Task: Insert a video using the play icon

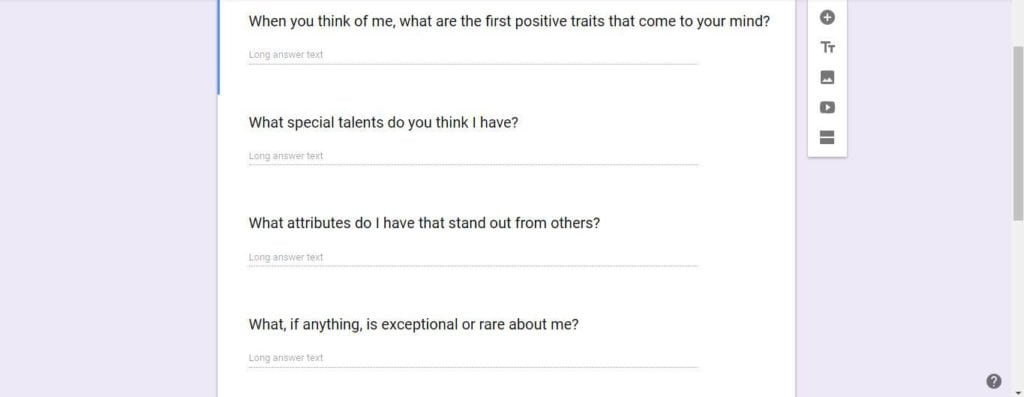Action: pyautogui.click(x=827, y=108)
